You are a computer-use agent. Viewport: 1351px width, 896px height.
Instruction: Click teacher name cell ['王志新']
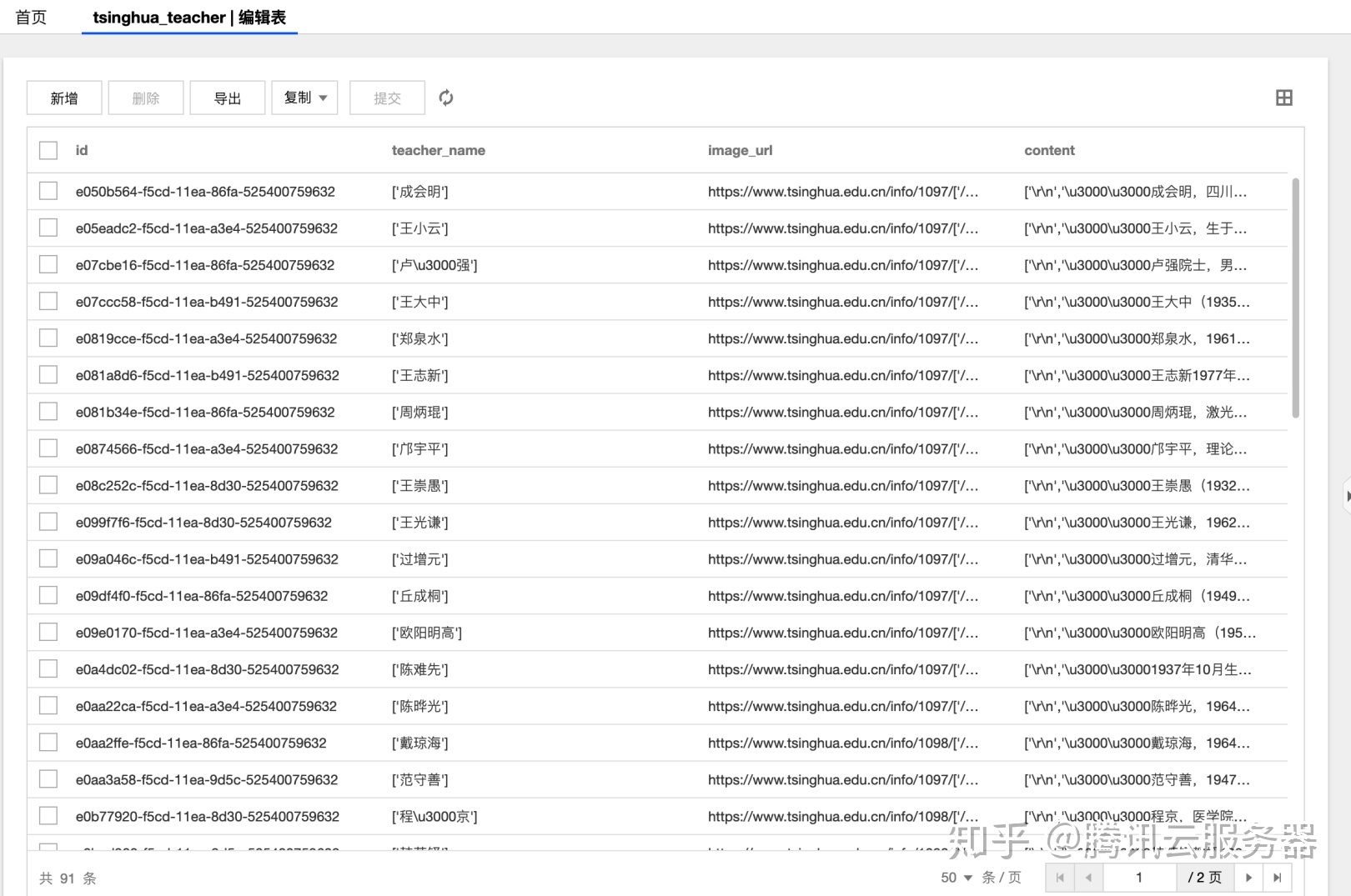[419, 375]
